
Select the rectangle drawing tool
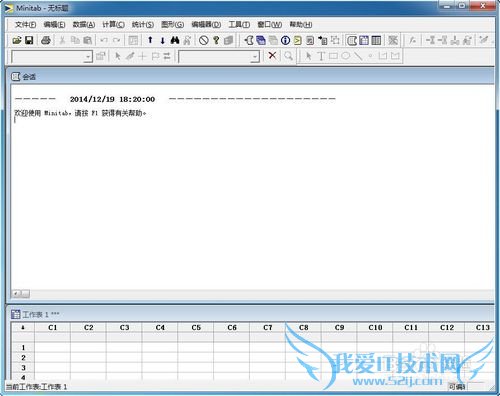point(333,56)
